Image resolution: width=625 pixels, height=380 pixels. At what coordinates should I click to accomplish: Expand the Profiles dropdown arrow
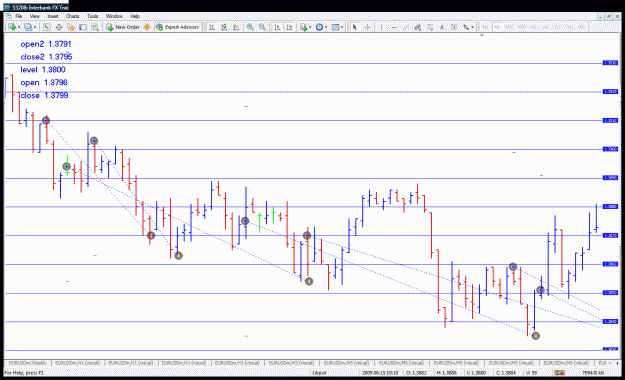pos(35,27)
